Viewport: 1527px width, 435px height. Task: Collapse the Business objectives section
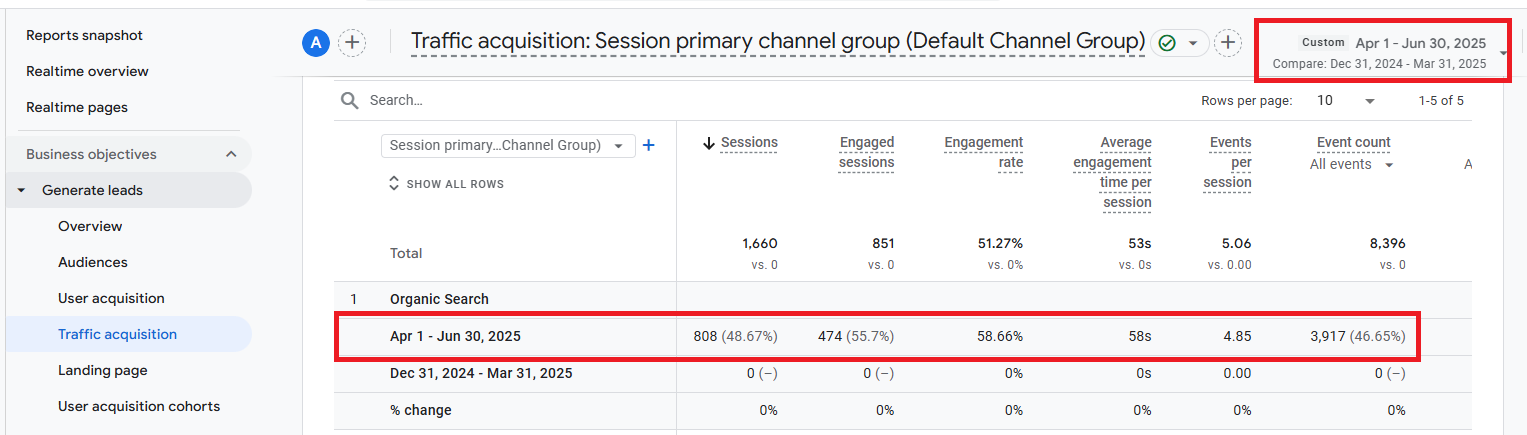click(231, 154)
